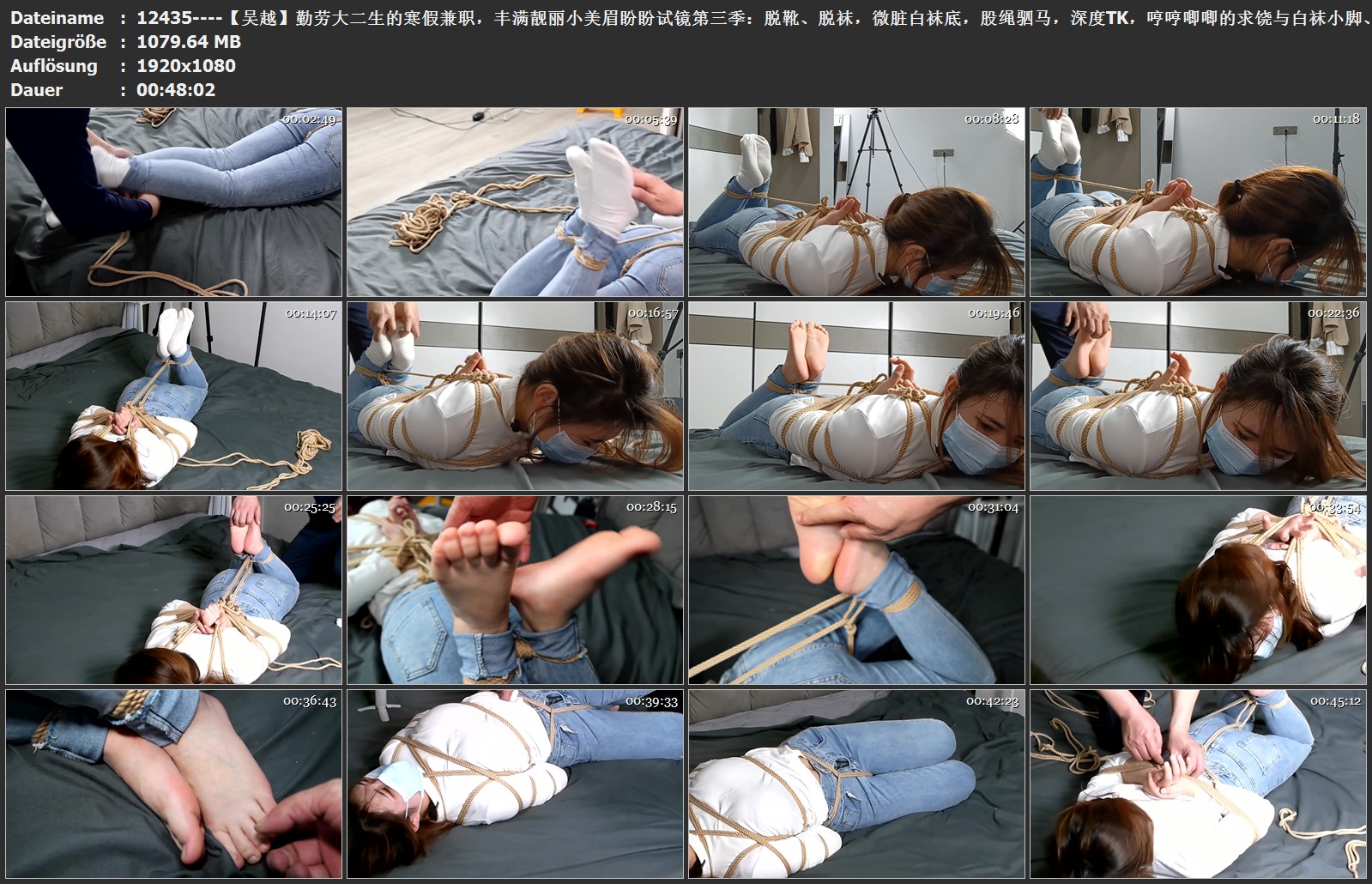Select the frame marked 00:05:39
1372x884 pixels.
[x=515, y=203]
